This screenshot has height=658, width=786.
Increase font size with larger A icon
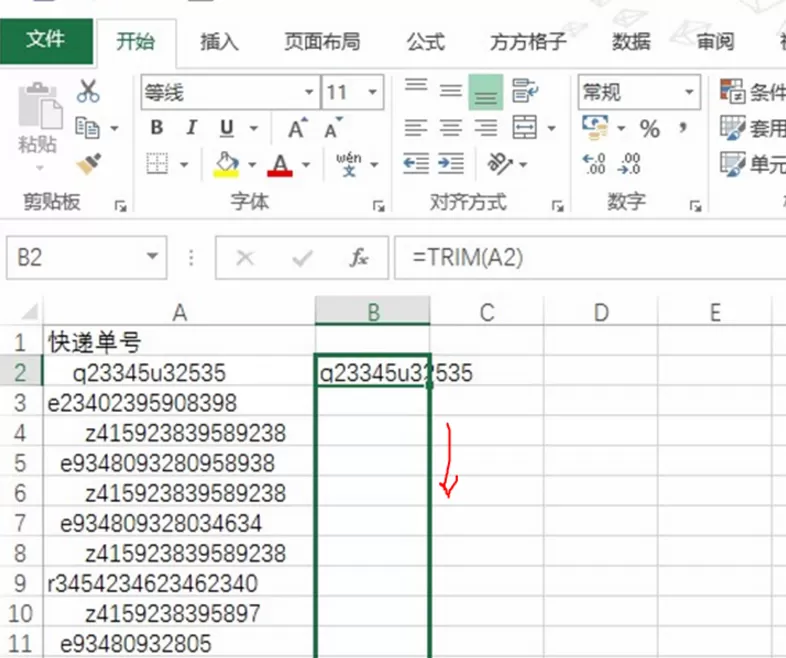point(298,128)
